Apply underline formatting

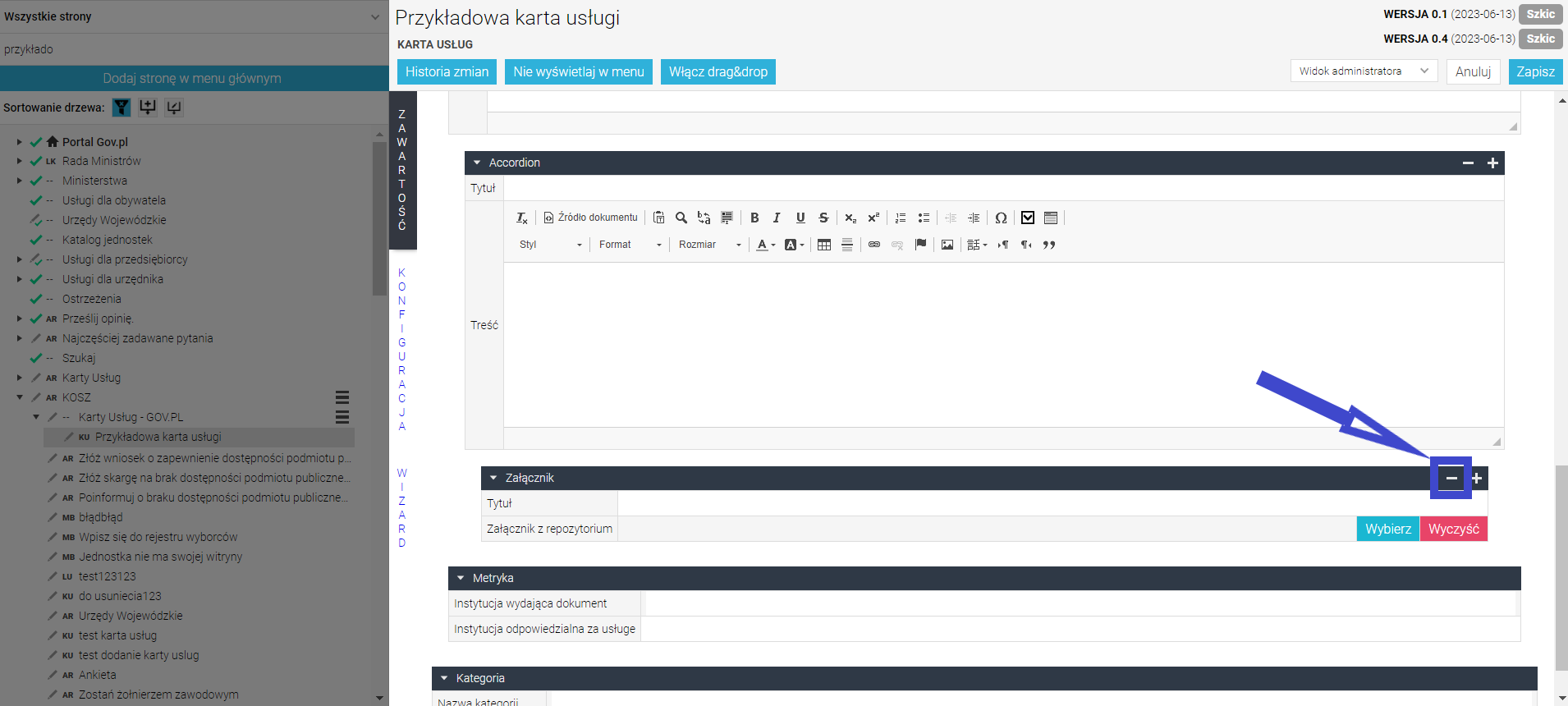(800, 218)
